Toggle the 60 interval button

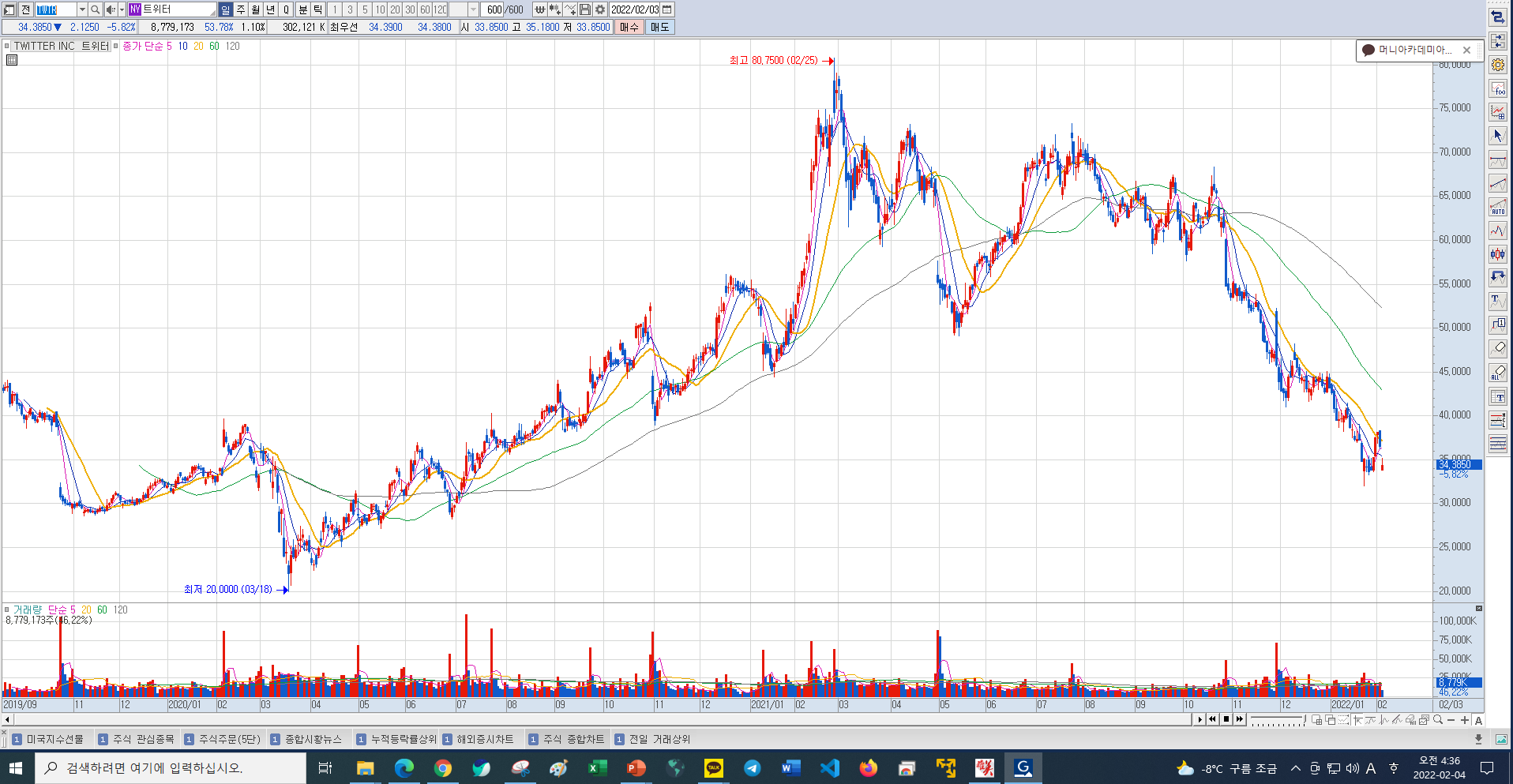(x=425, y=9)
